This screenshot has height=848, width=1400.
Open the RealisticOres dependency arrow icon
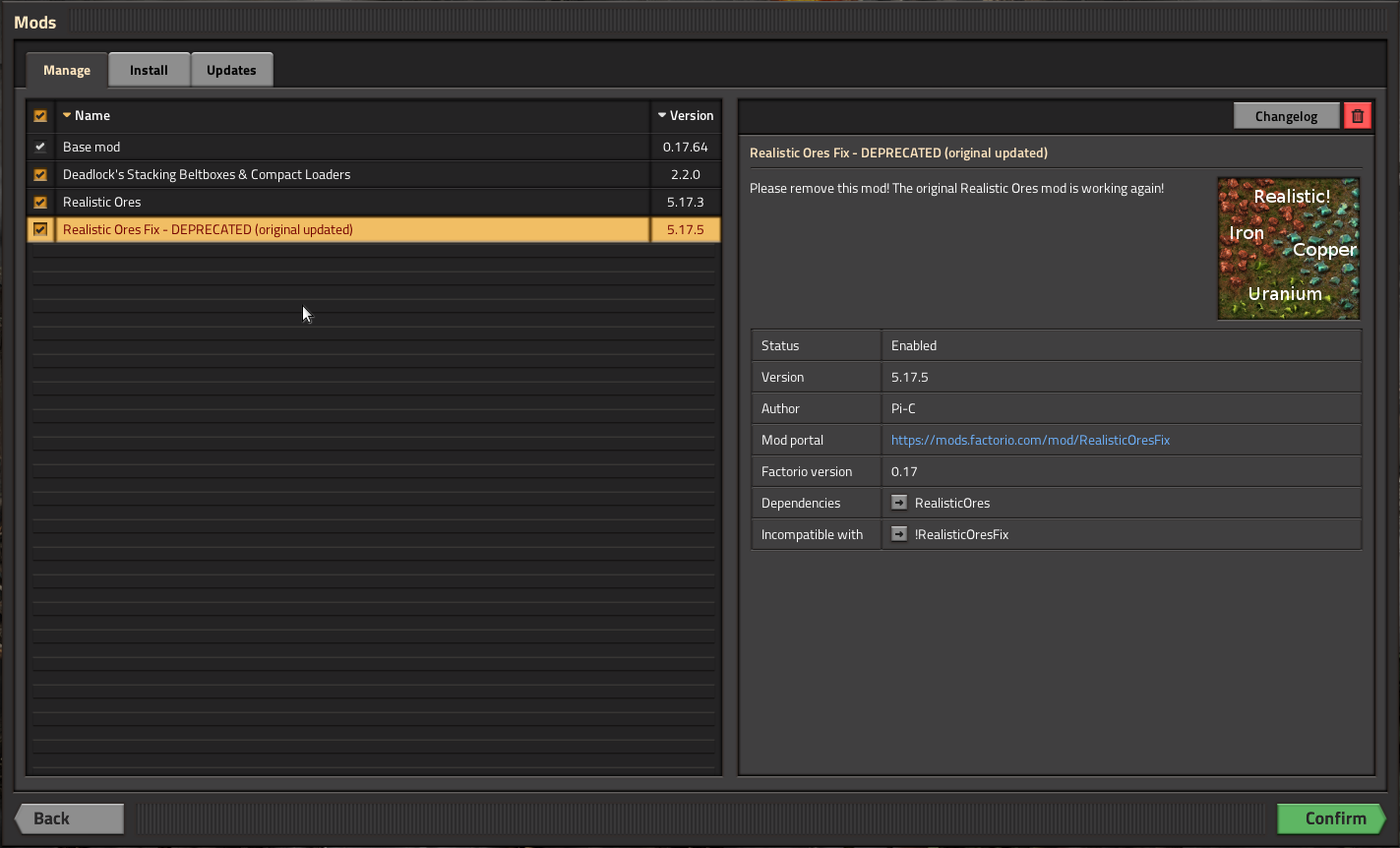click(899, 503)
